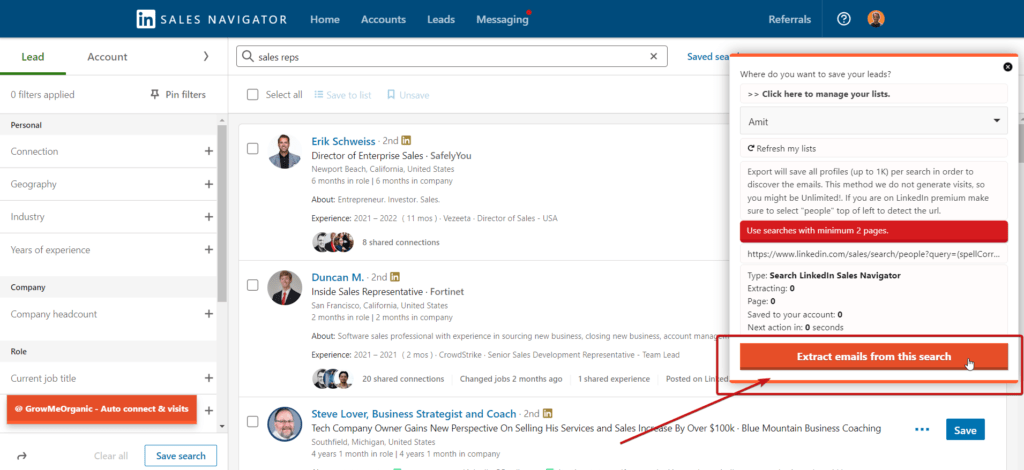Screen dimensions: 1024x470
Task: Click the Save search button
Action: coord(181,456)
